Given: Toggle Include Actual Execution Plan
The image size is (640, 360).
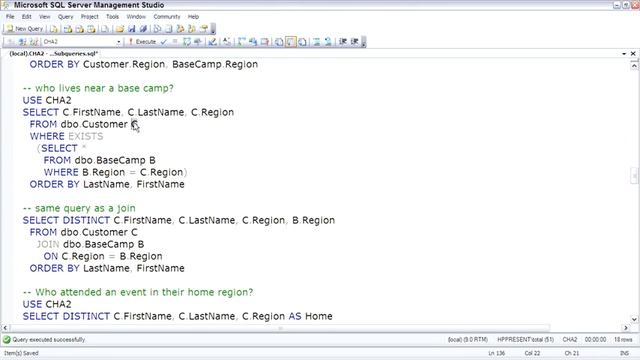Looking at the screenshot, I should (242, 42).
